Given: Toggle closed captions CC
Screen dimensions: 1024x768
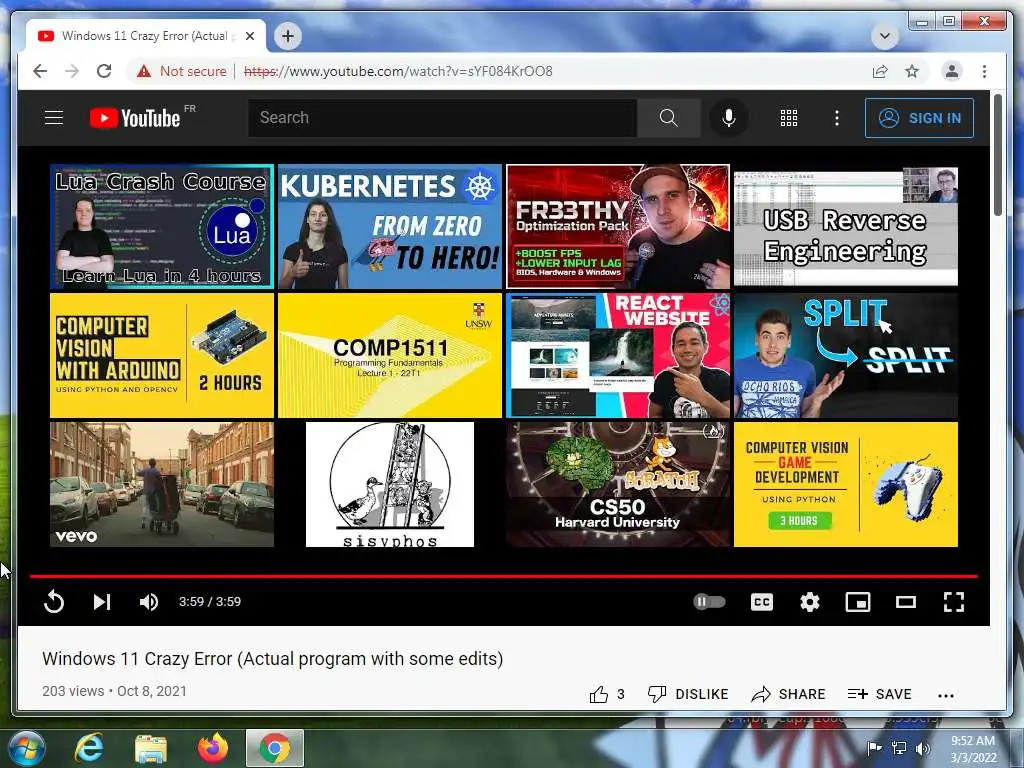Looking at the screenshot, I should [761, 601].
